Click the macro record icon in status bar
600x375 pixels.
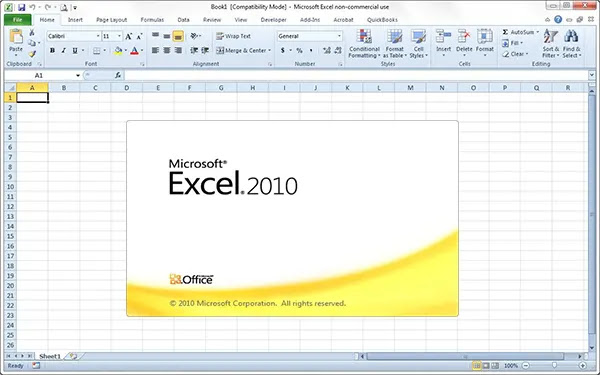click(36, 366)
